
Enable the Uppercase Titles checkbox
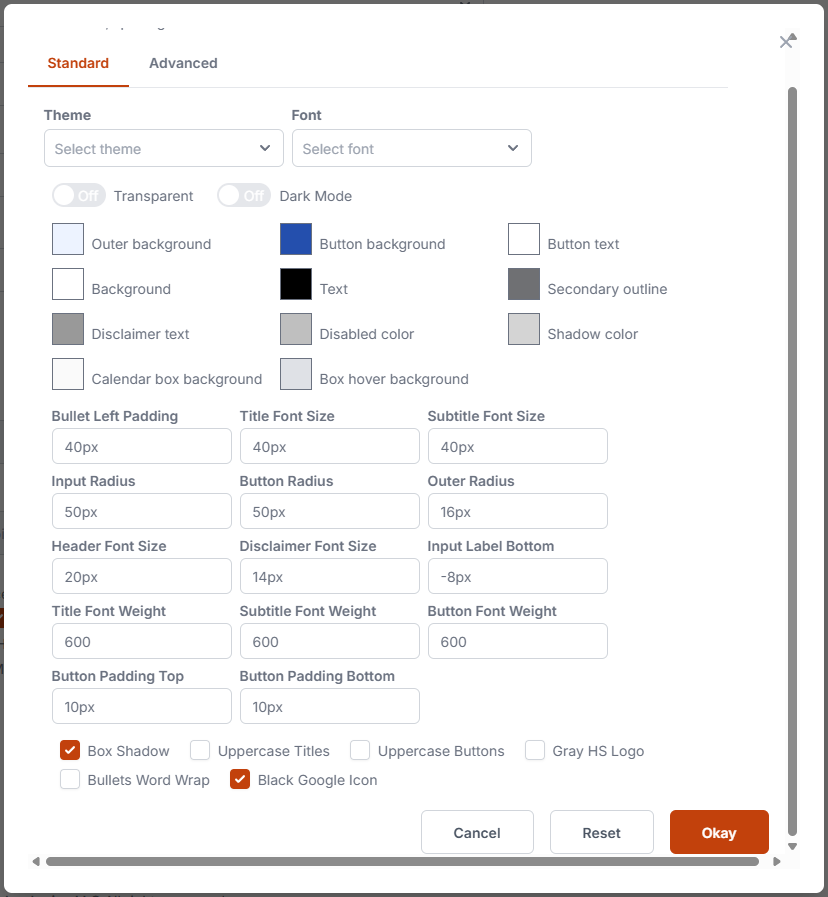coord(200,750)
